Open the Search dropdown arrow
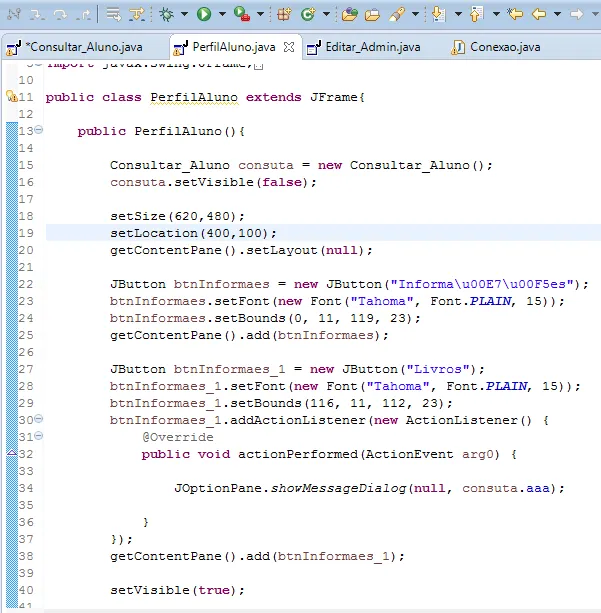 [x=416, y=14]
